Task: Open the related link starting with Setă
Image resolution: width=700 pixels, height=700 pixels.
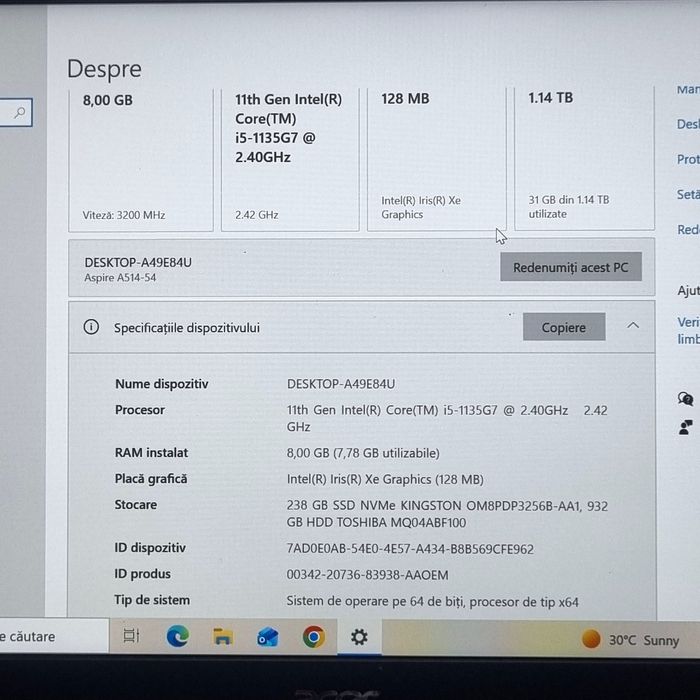Action: 688,195
